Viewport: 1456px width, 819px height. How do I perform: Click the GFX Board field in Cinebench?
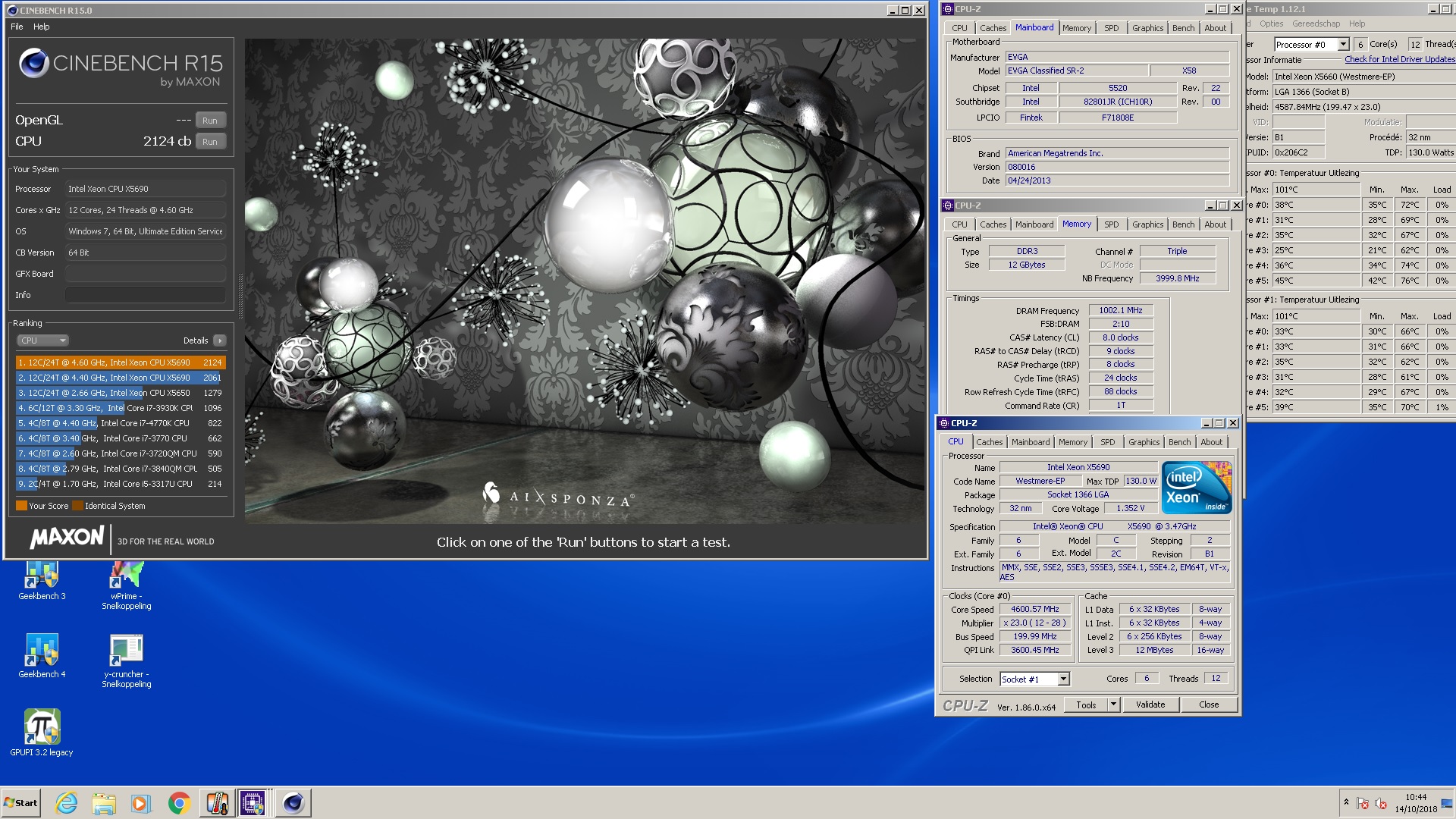click(x=145, y=274)
